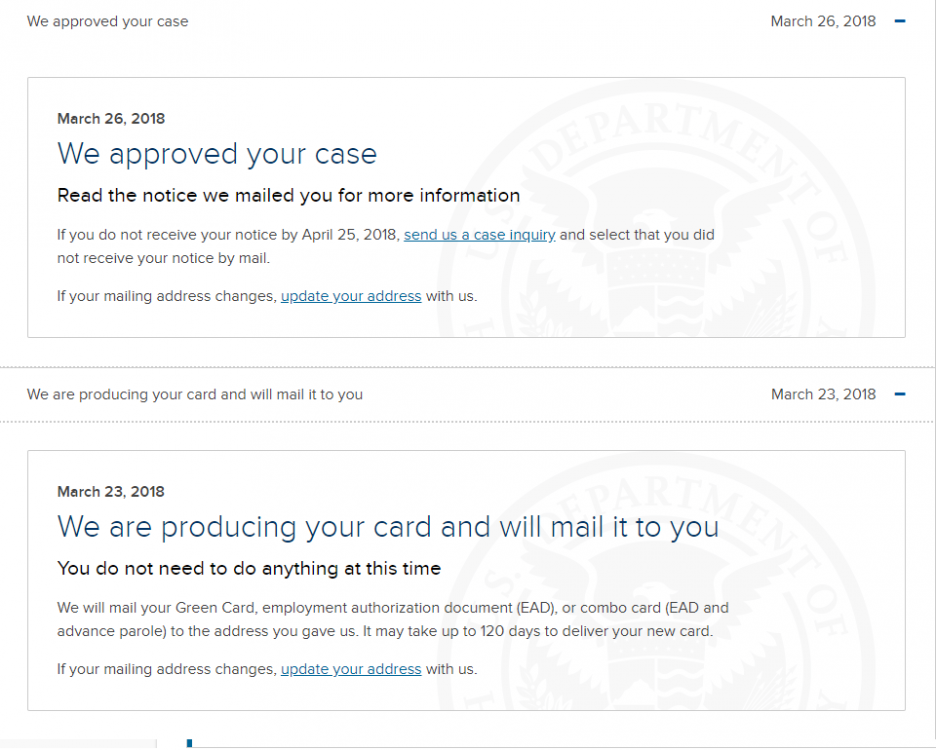Click 'You do not need to do anything' subheading
This screenshot has width=936, height=750.
pos(249,568)
